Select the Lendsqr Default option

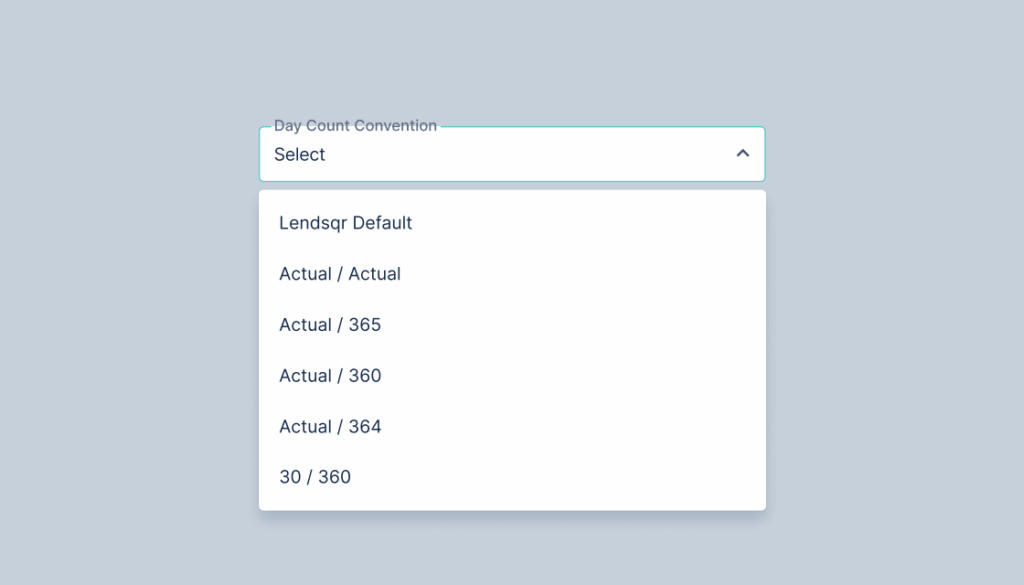point(346,223)
